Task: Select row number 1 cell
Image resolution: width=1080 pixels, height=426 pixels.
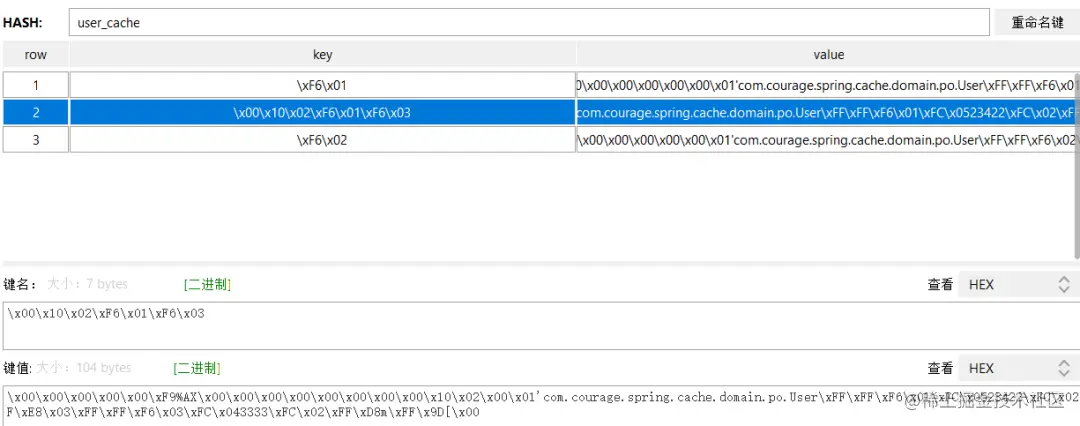Action: click(36, 85)
